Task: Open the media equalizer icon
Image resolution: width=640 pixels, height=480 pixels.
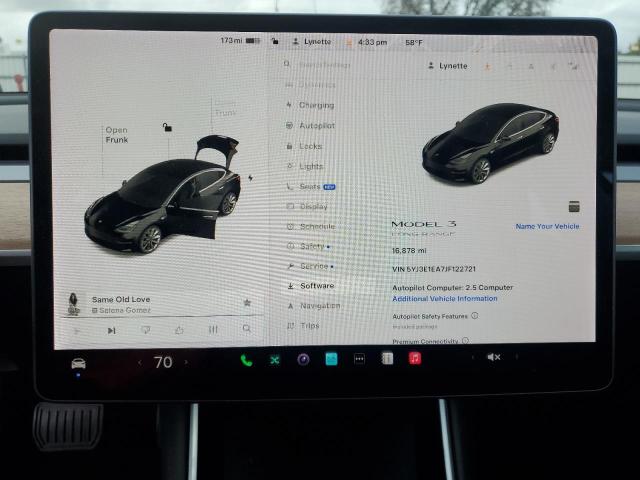Action: (212, 329)
